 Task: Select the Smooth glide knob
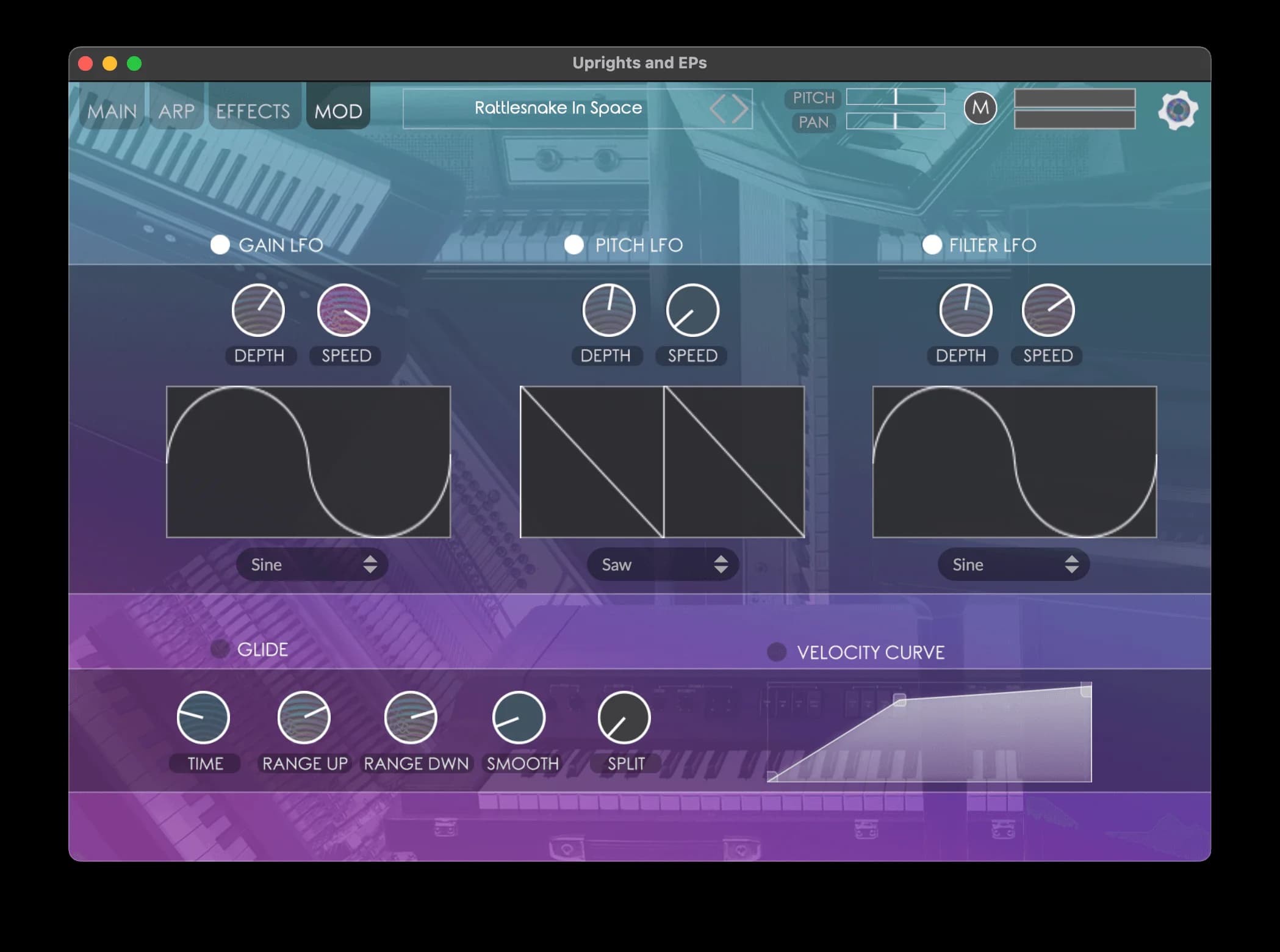[x=517, y=717]
